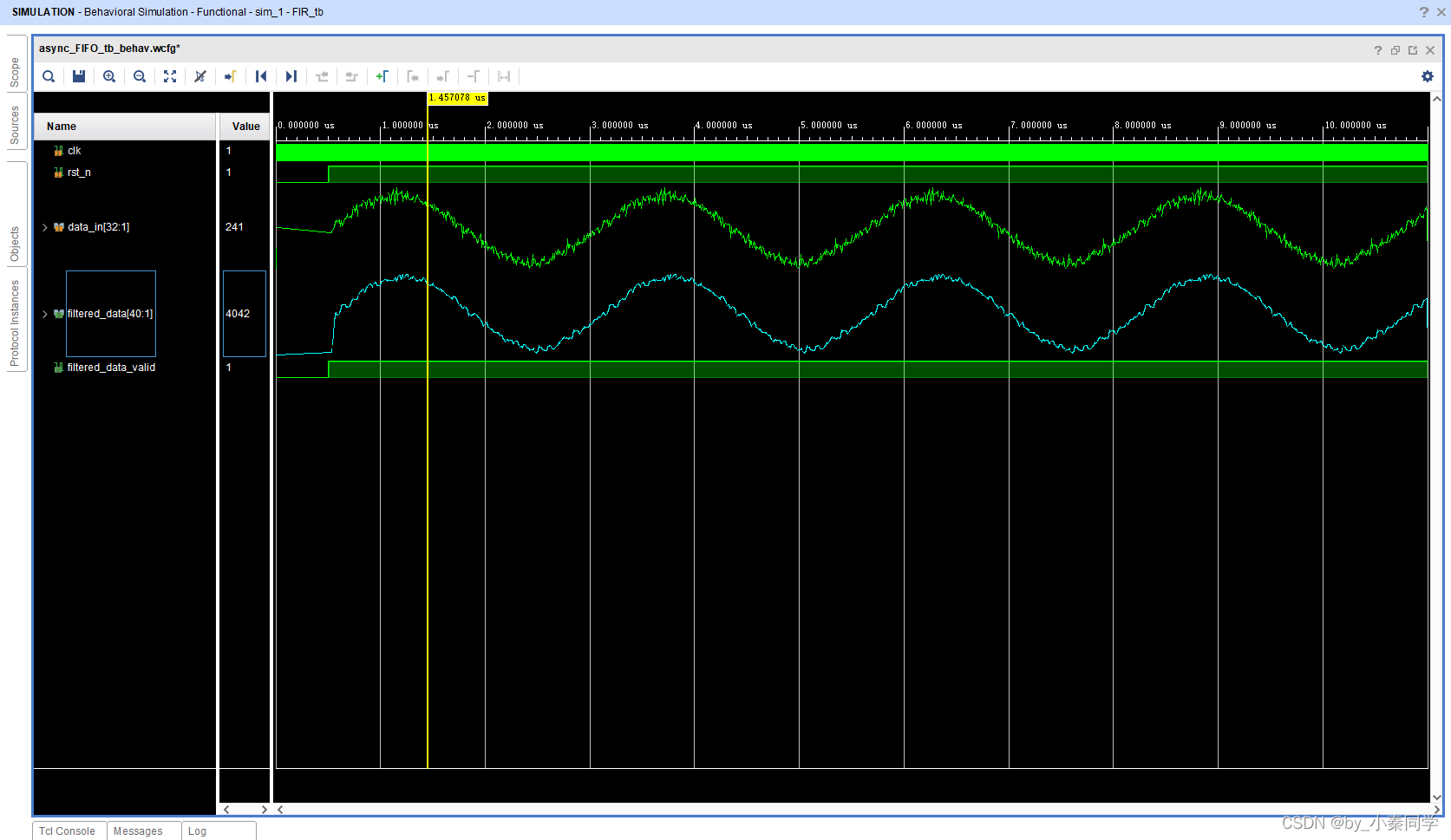Close the simulation view
This screenshot has width=1451, height=840.
(x=1440, y=12)
